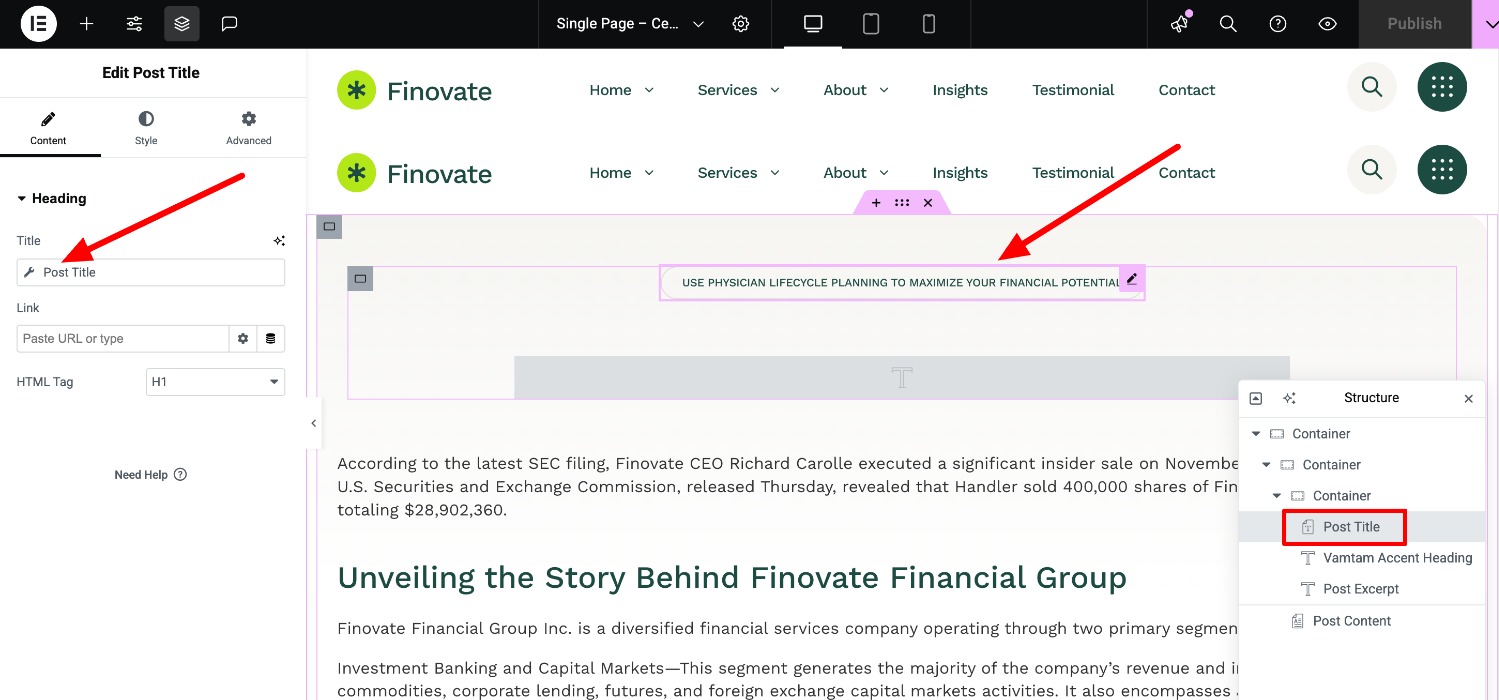The height and width of the screenshot is (700, 1499).
Task: Open the What's New sparkle icon
Action: pos(1180,23)
